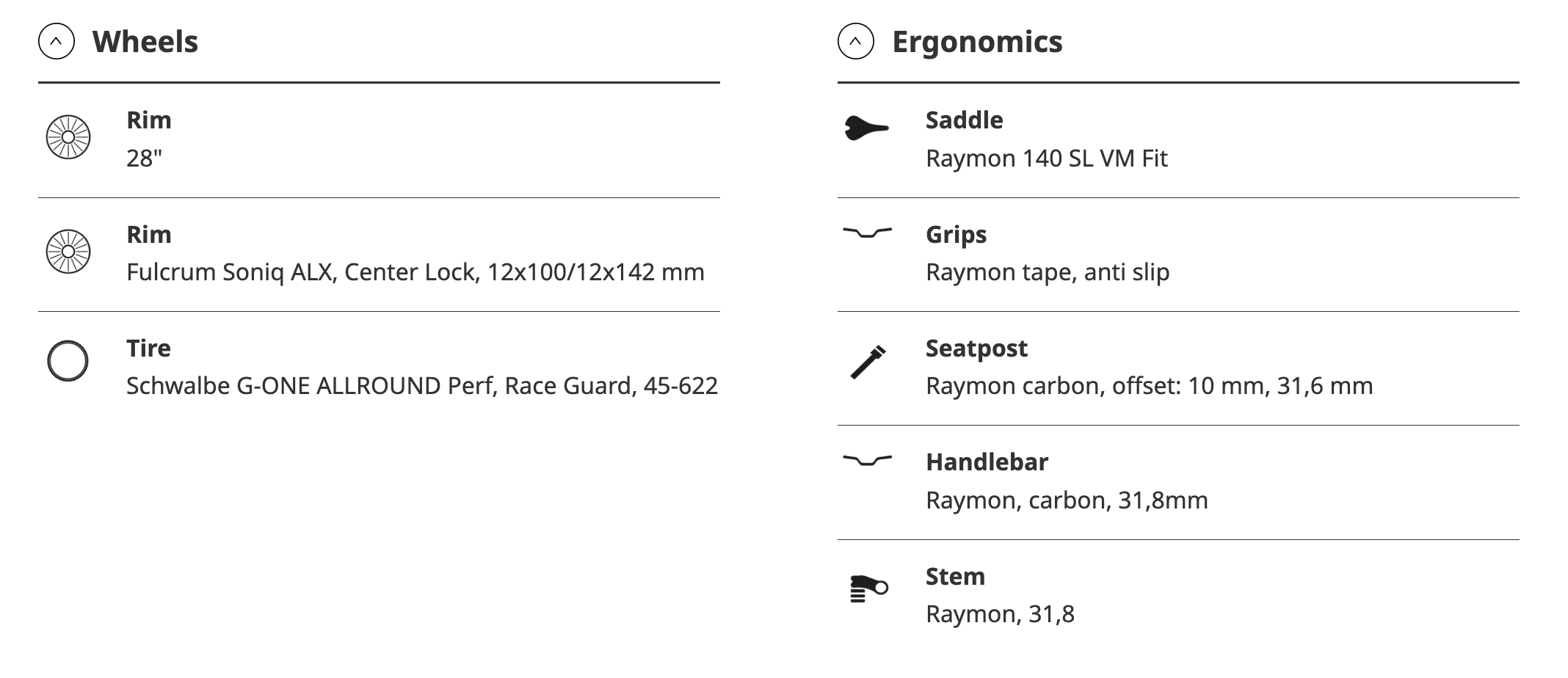Click the wheel icon beside 28" rim
The height and width of the screenshot is (678, 1568).
pyautogui.click(x=68, y=137)
